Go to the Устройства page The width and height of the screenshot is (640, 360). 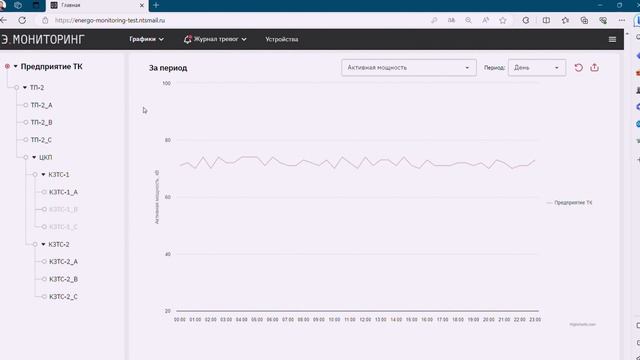click(x=282, y=39)
